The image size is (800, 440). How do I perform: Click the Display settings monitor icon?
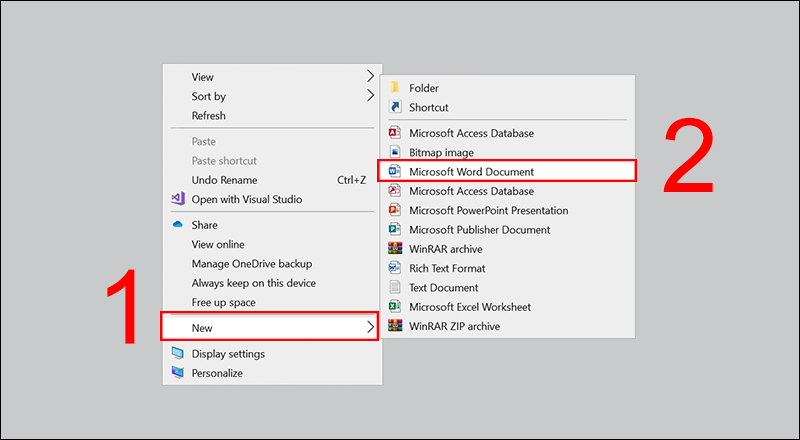pyautogui.click(x=178, y=353)
